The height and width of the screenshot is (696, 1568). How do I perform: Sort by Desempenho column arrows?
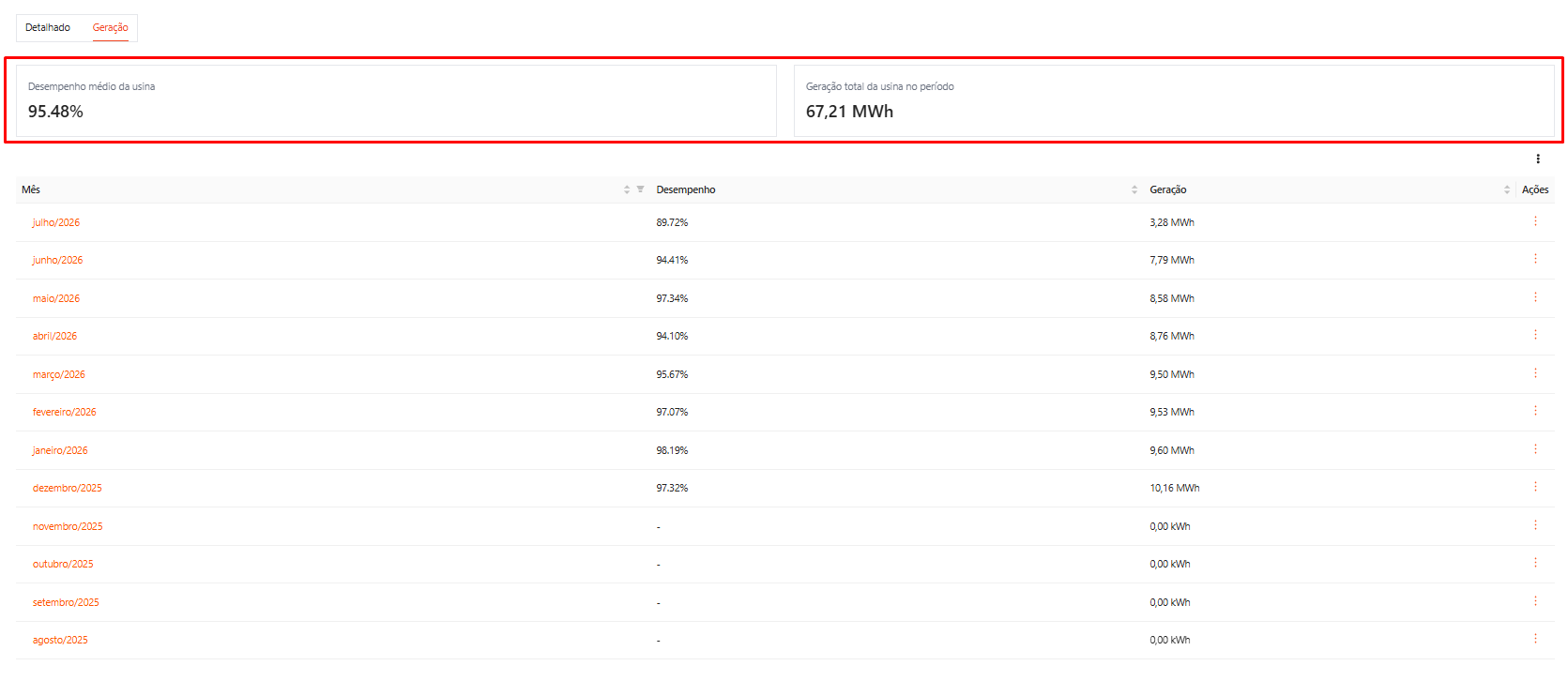(x=1134, y=189)
